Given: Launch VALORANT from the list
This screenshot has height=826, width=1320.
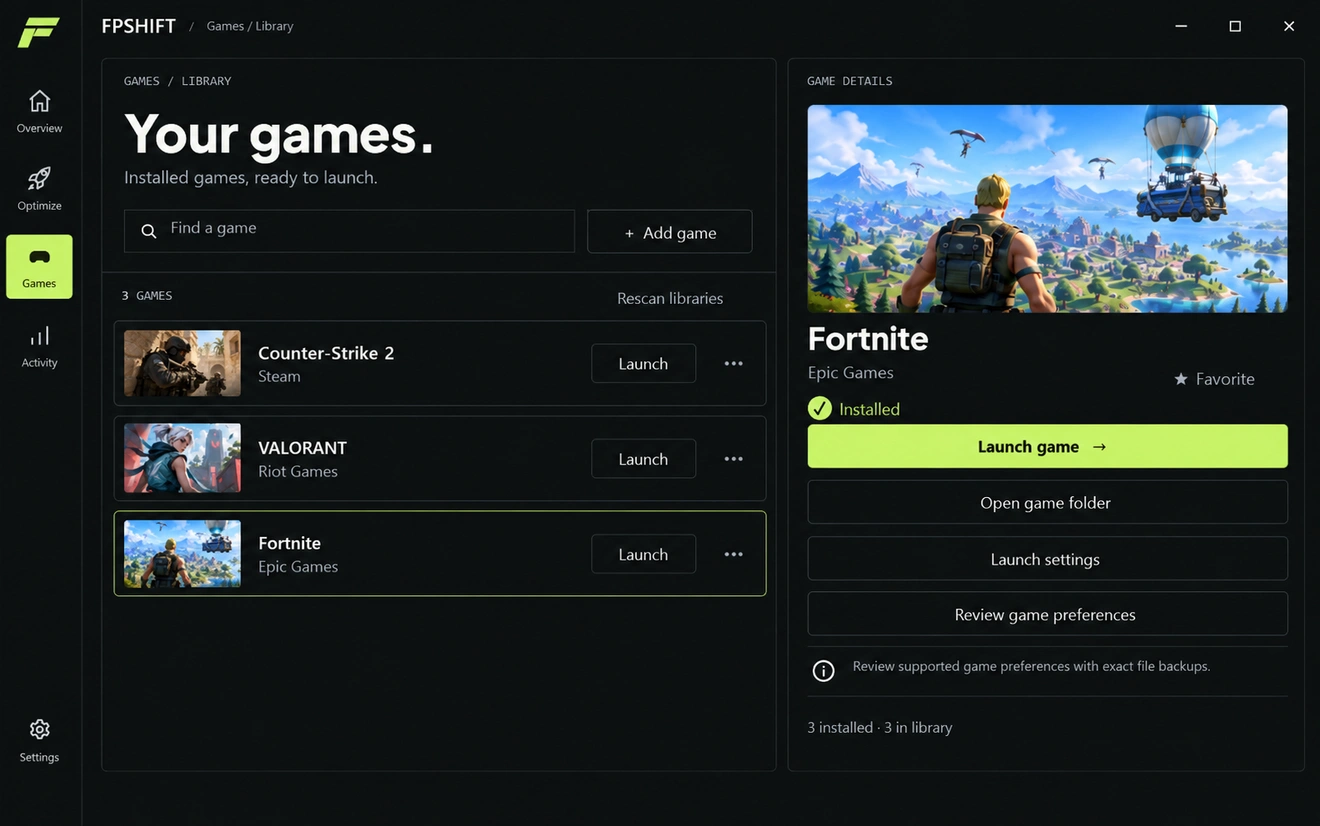Looking at the screenshot, I should (643, 459).
